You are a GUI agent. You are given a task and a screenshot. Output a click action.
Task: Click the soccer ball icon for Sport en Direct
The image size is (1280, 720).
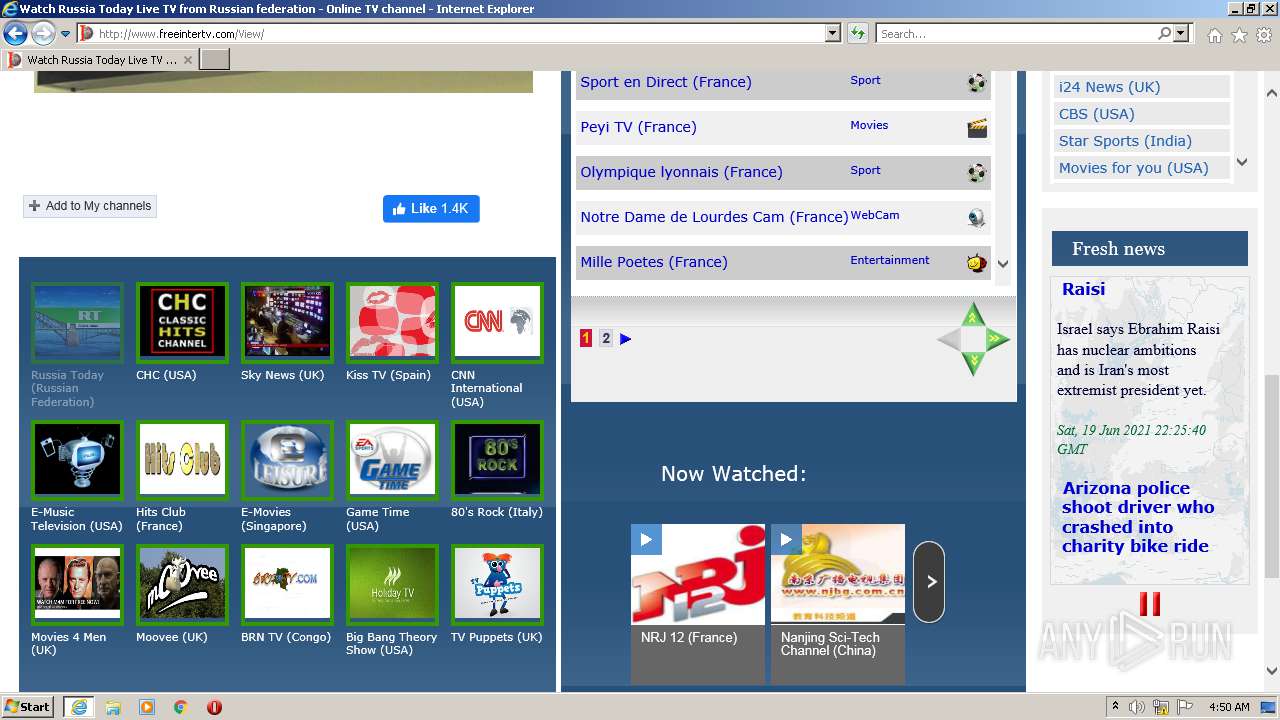[977, 82]
